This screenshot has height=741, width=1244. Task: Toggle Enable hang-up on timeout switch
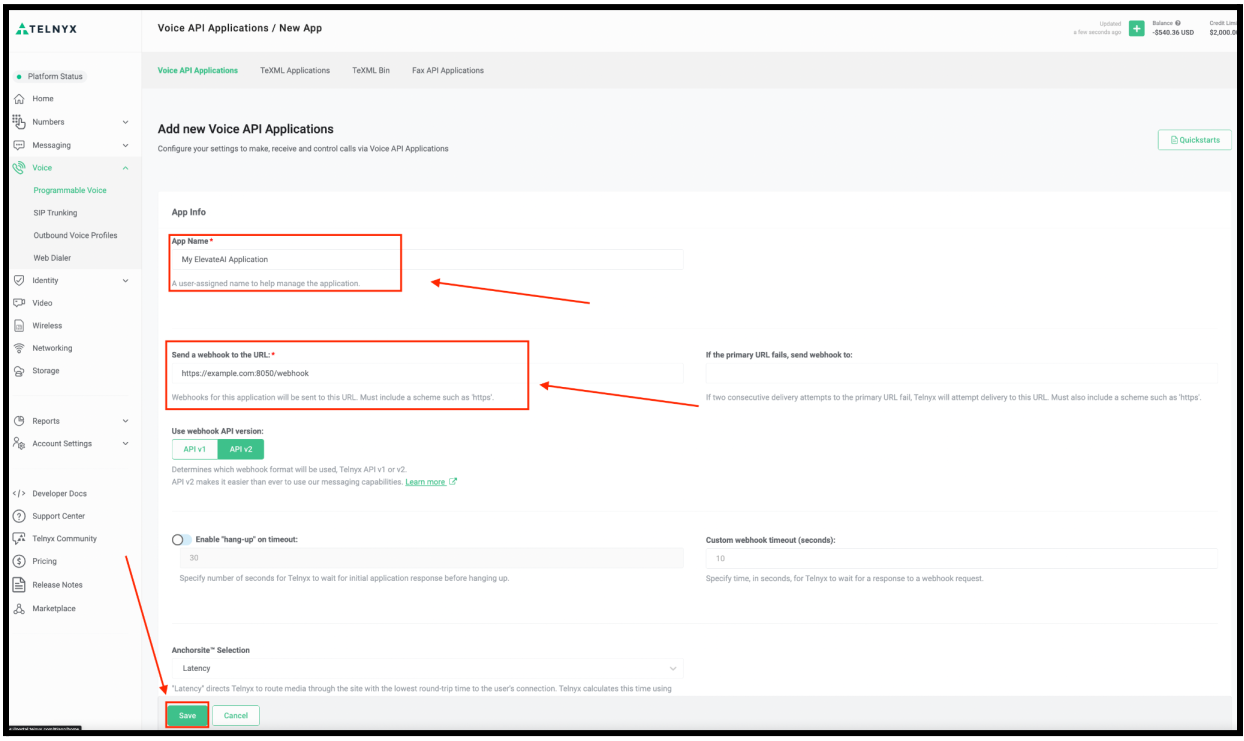click(182, 540)
